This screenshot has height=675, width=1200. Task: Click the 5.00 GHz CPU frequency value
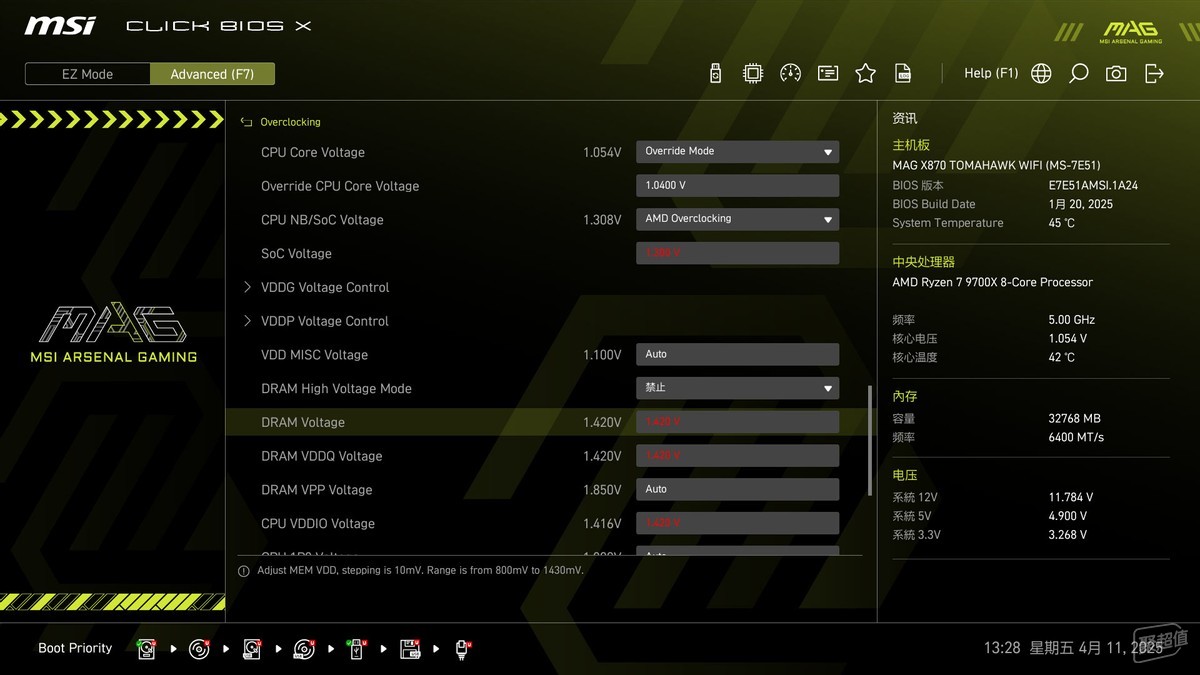(x=1071, y=320)
